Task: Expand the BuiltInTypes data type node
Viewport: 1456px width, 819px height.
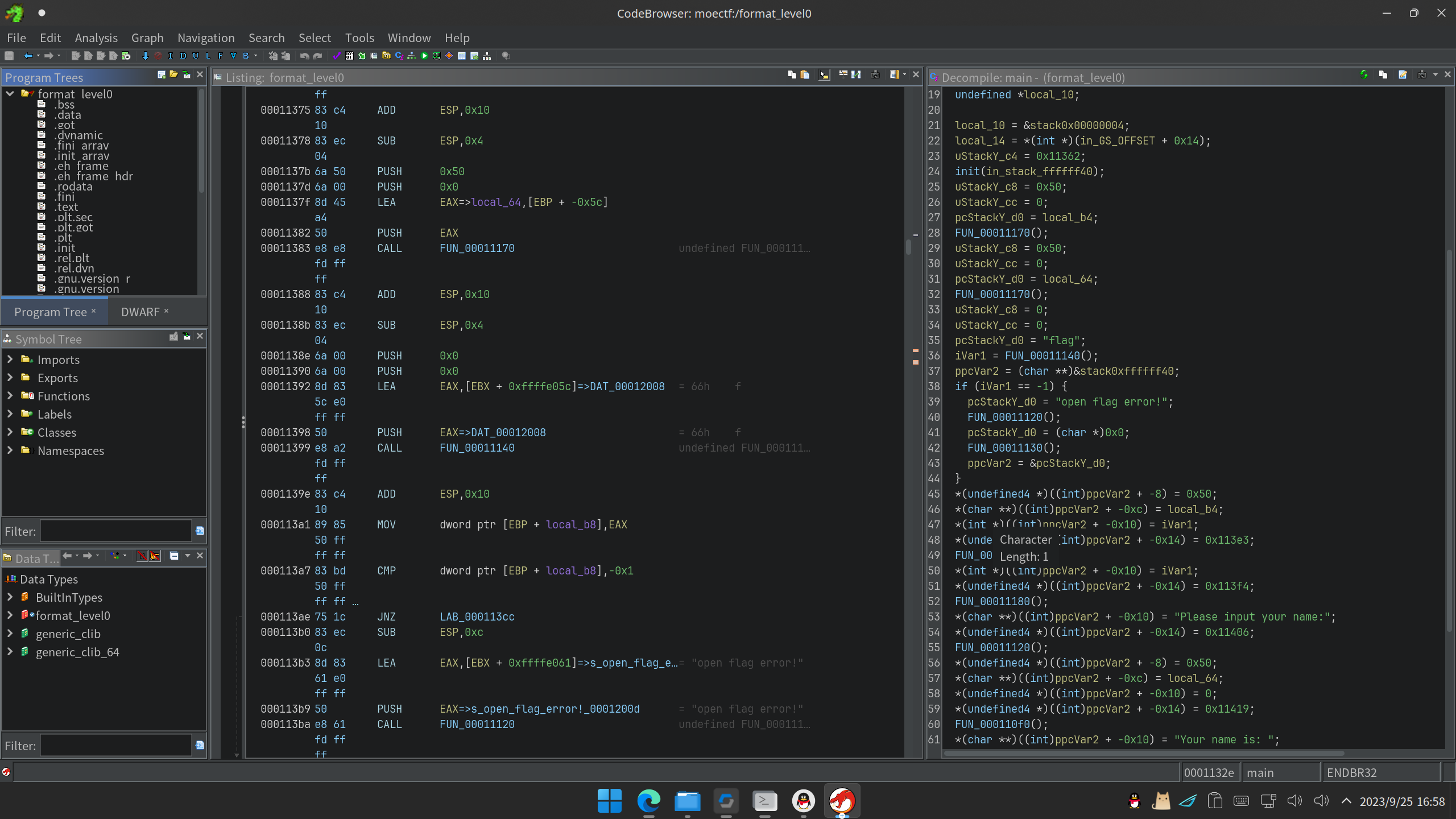Action: point(10,597)
